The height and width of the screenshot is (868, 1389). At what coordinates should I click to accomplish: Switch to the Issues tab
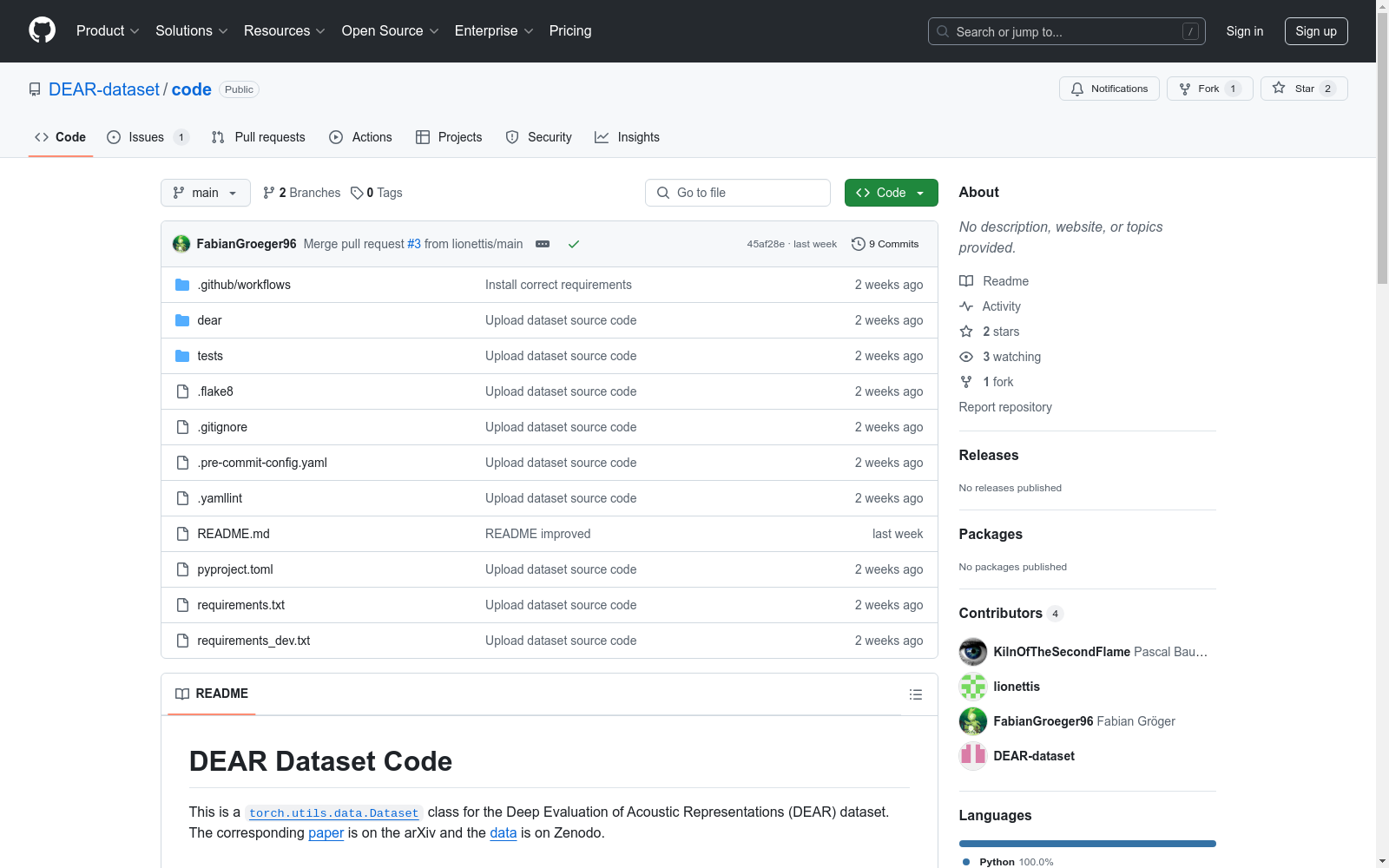click(x=148, y=137)
